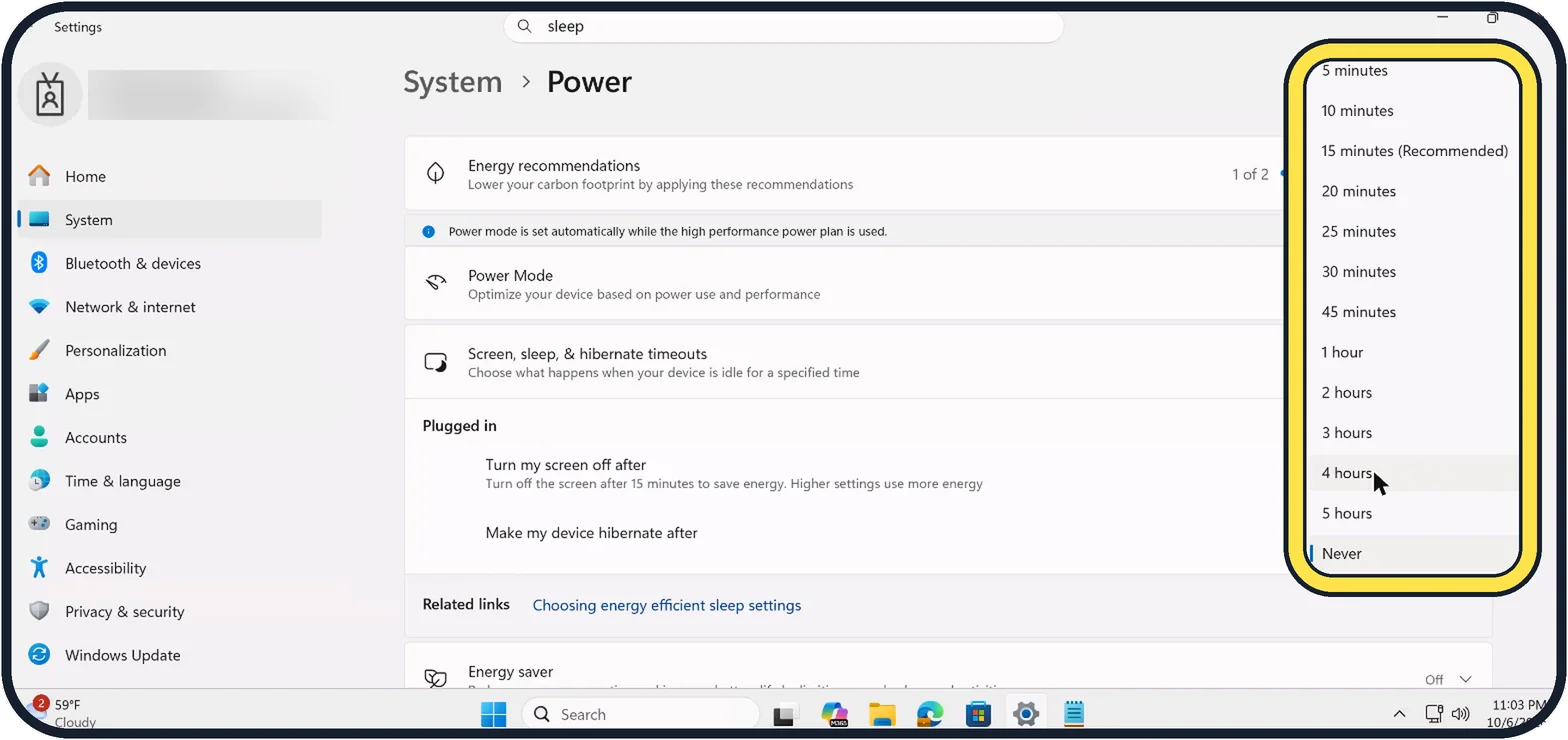Open Microsoft Edge from the taskbar
1568x740 pixels.
point(930,714)
